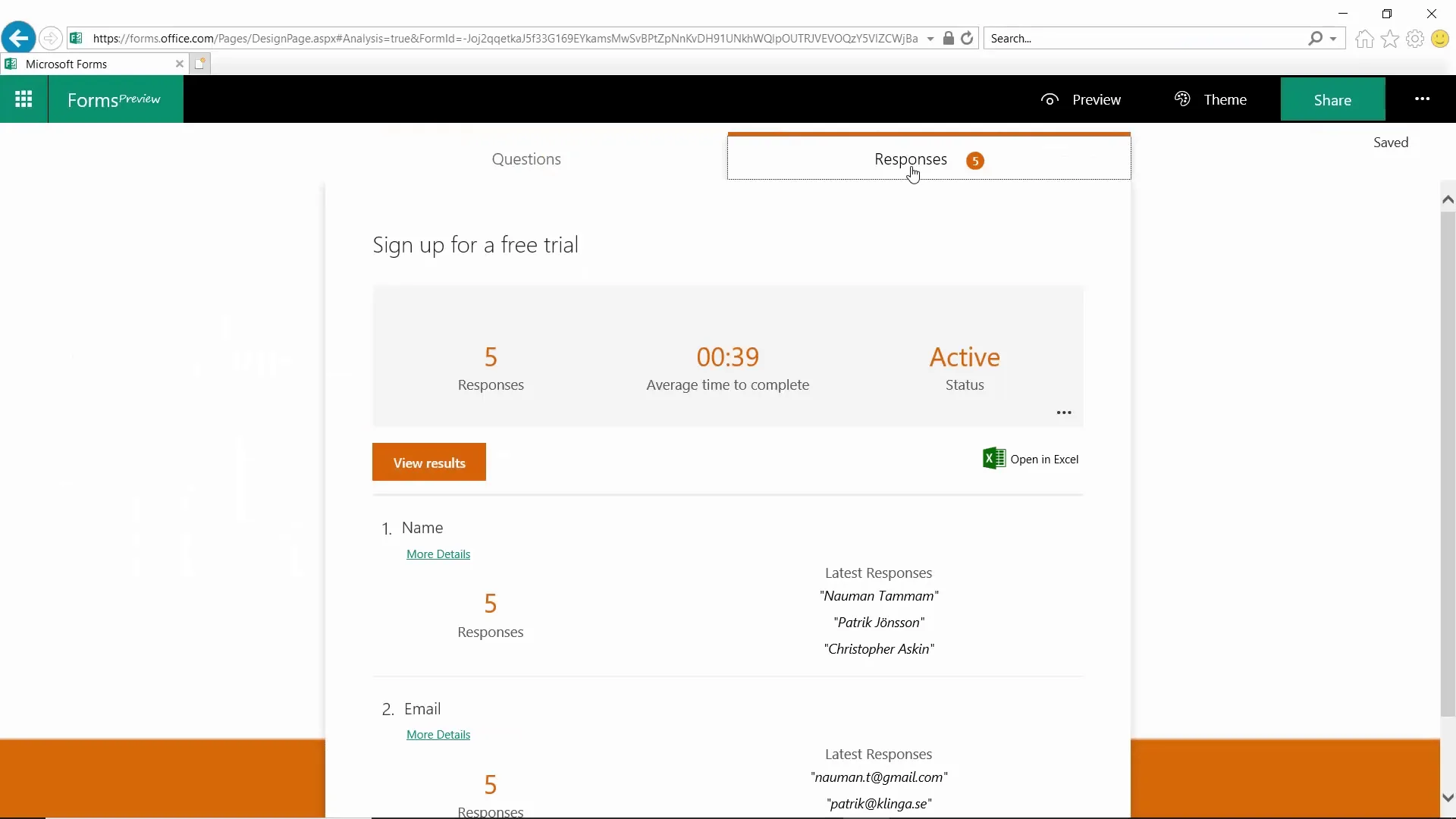Expand the search provider dropdown arrow
The height and width of the screenshot is (819, 1456).
click(x=1333, y=39)
